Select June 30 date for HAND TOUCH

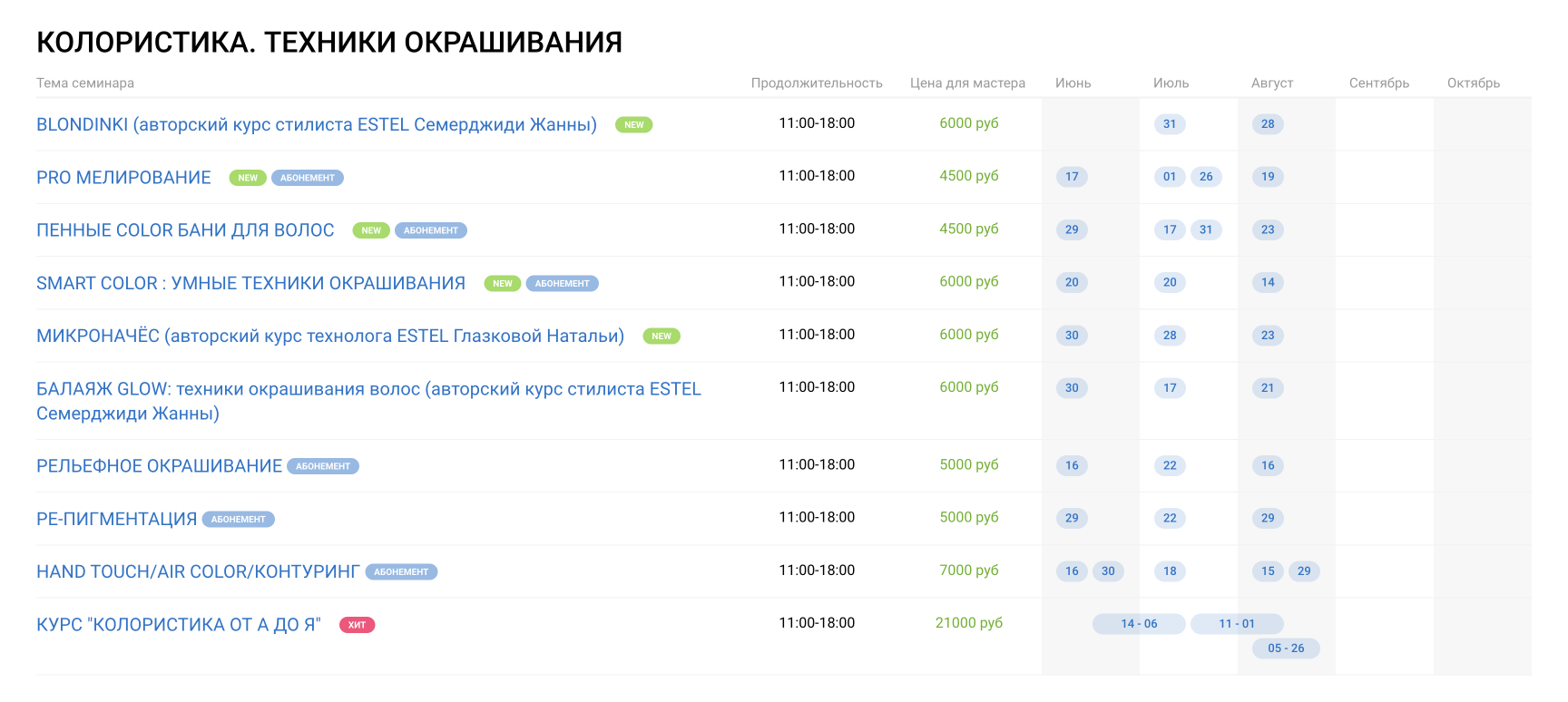(1108, 570)
